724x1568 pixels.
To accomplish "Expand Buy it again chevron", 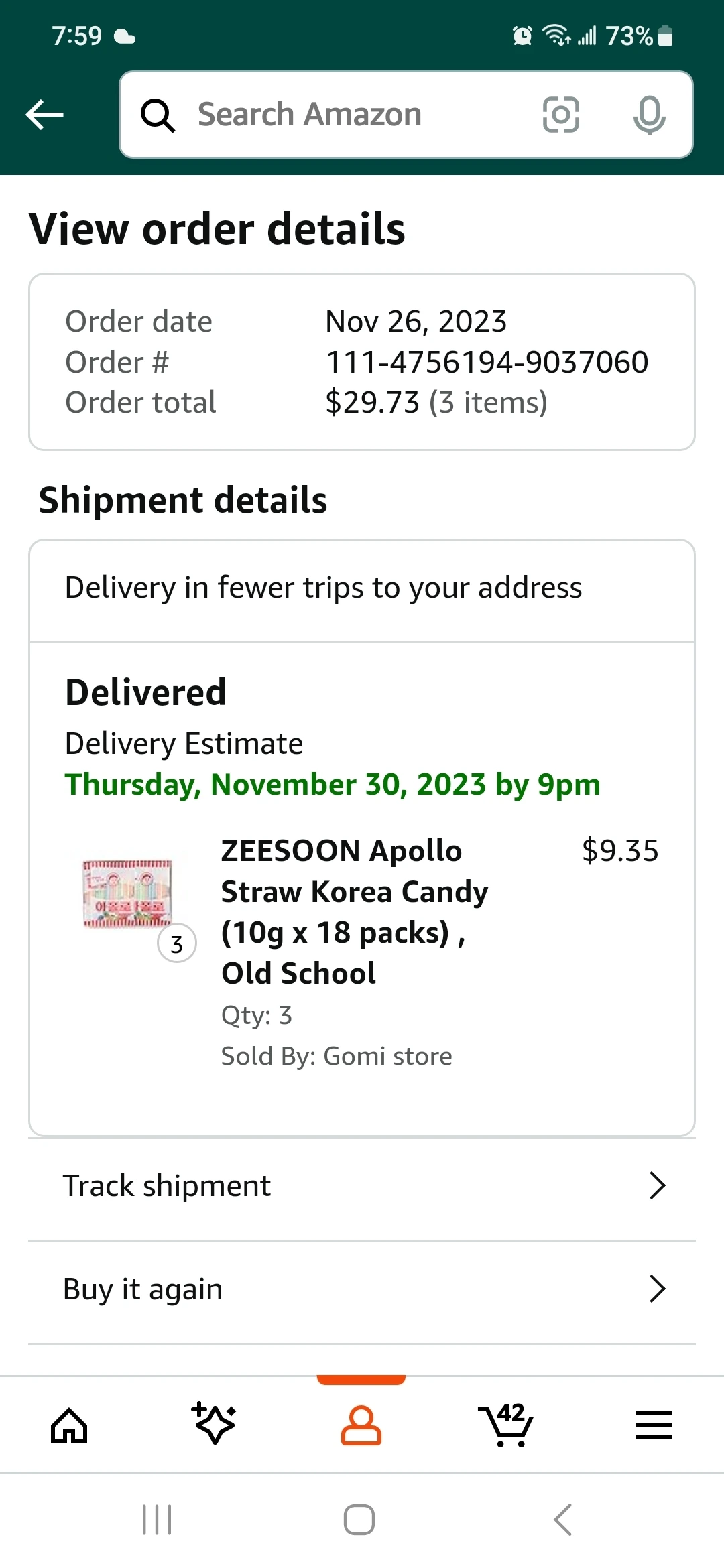I will 657,1289.
